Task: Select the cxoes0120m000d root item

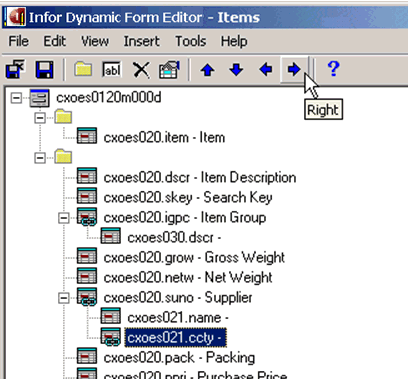Action: [109, 98]
